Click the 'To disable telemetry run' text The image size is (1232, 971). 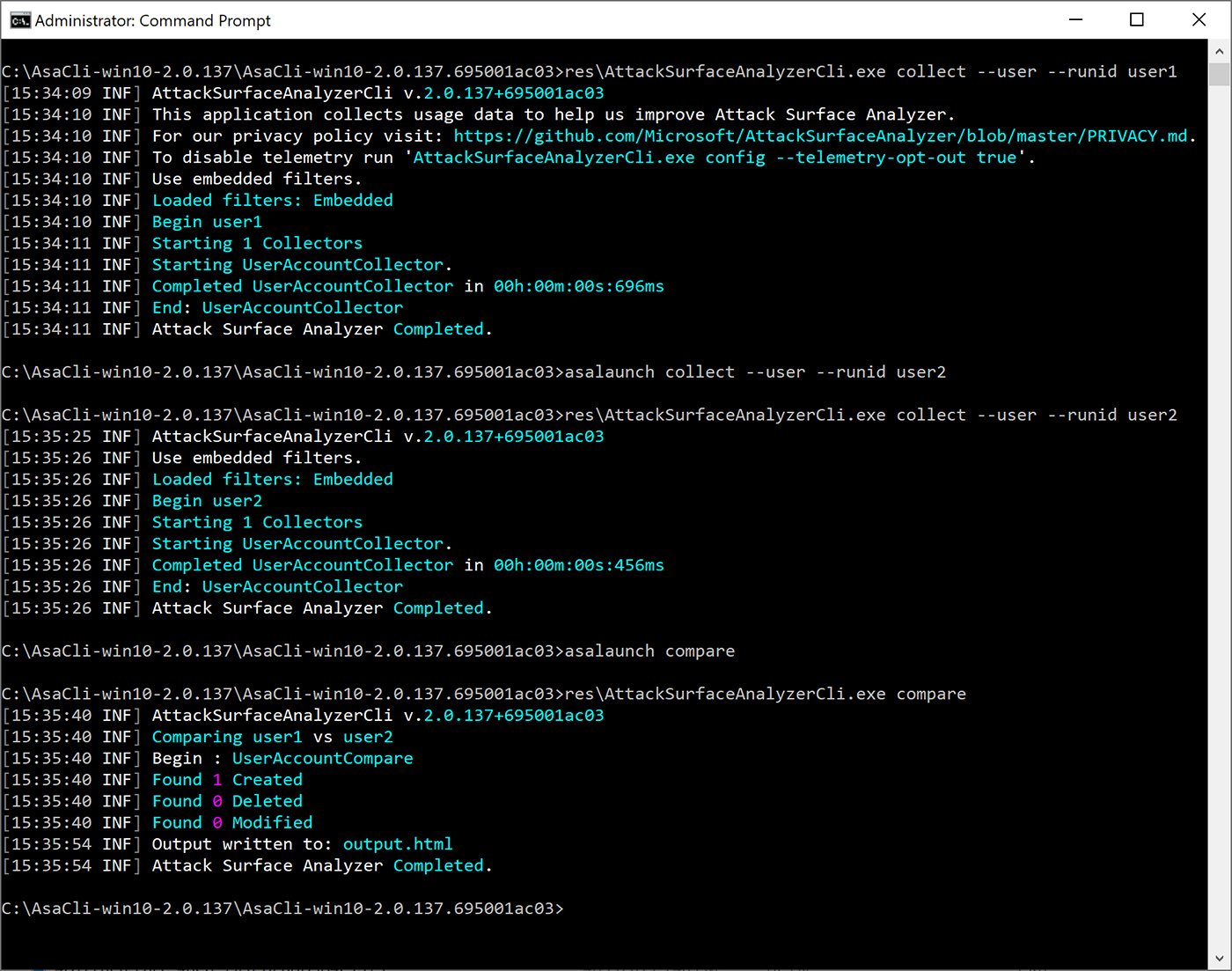(273, 158)
